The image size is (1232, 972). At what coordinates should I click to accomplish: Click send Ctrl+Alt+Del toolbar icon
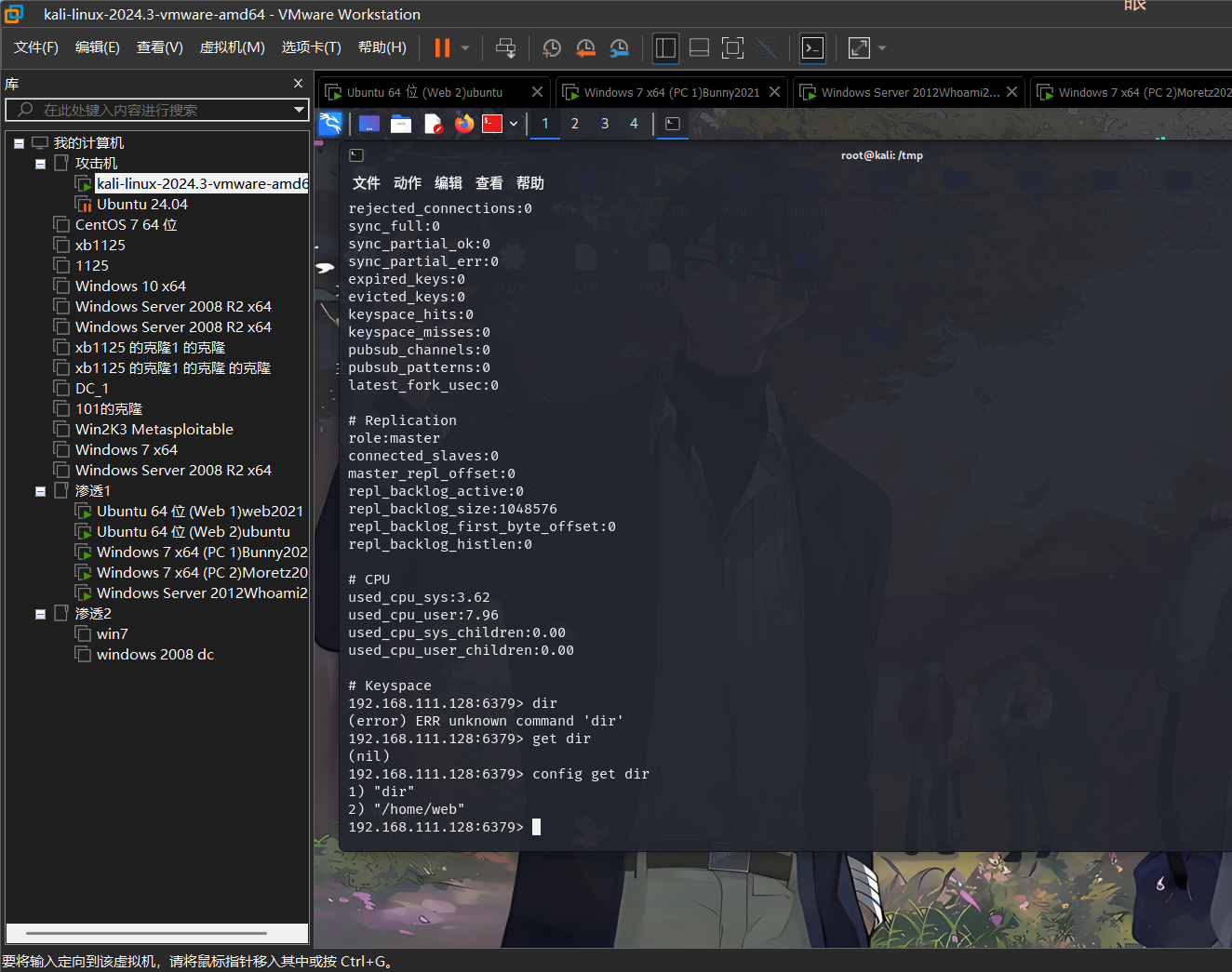(505, 48)
